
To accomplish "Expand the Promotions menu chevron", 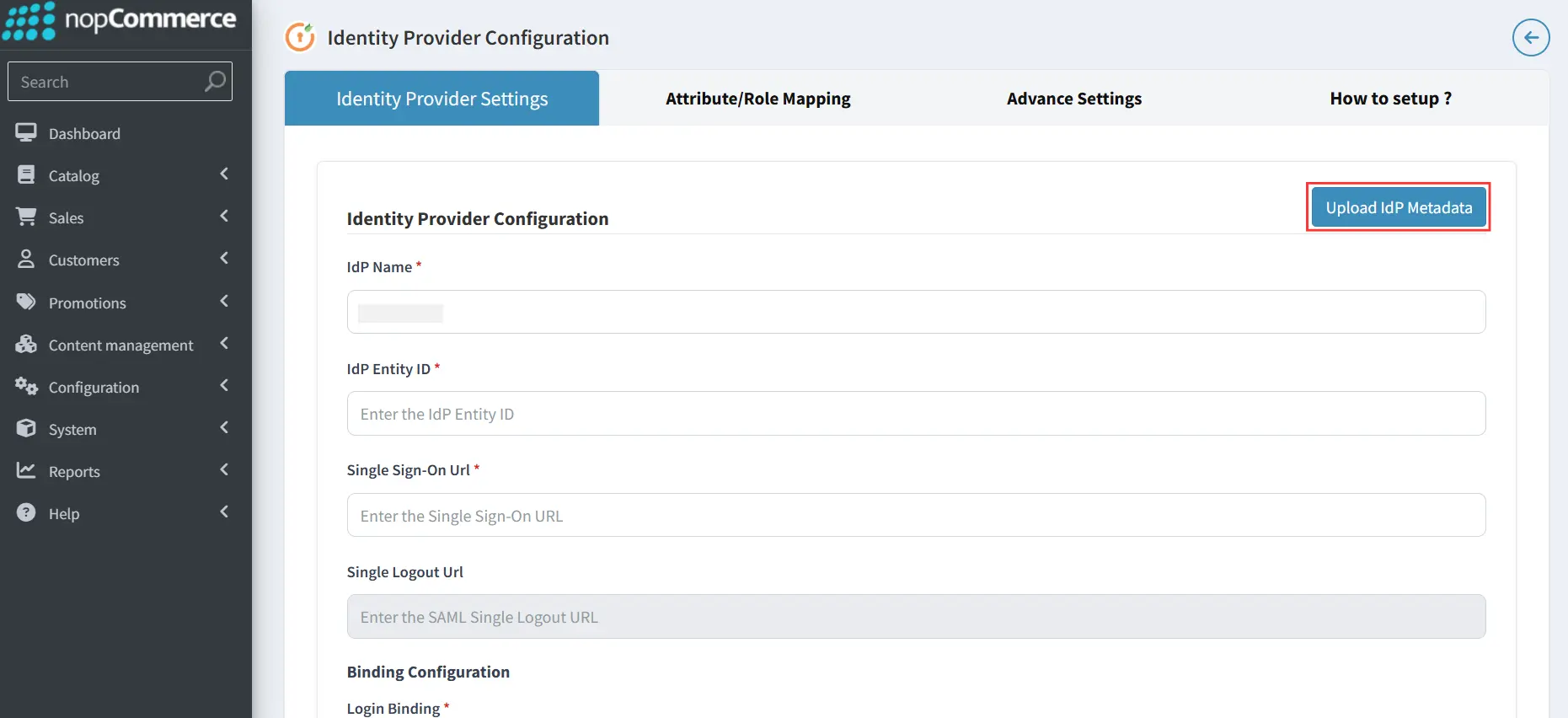I will point(224,301).
